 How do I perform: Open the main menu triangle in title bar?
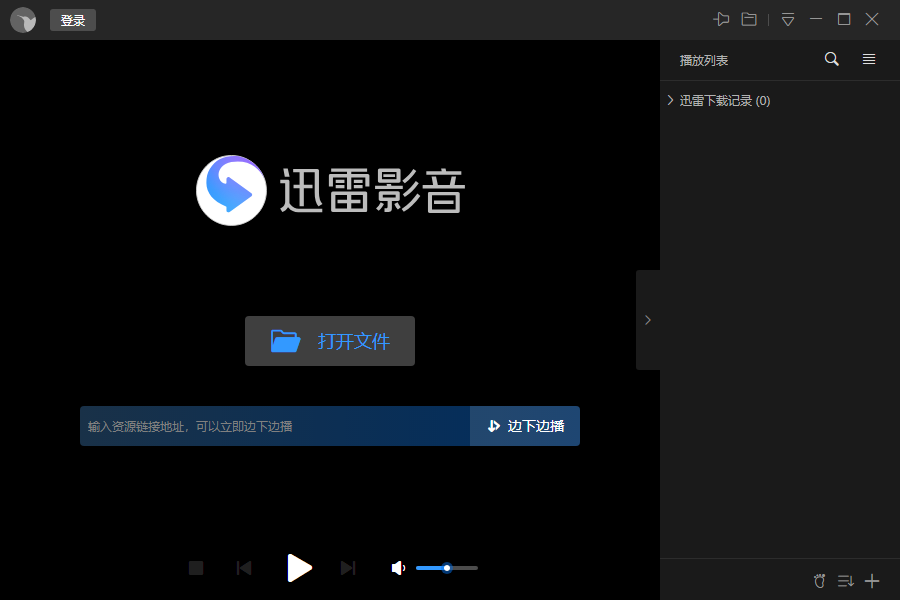point(787,18)
